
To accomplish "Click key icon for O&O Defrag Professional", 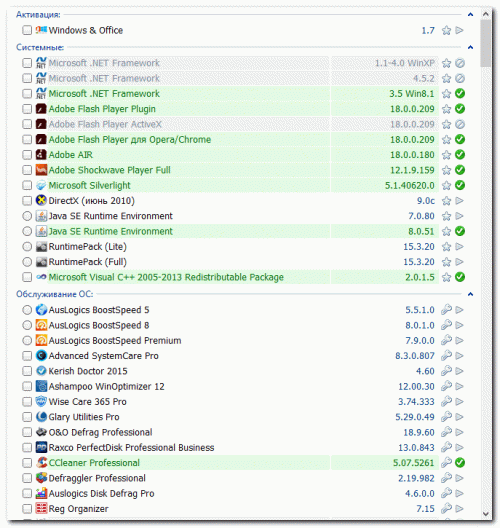I will [446, 432].
